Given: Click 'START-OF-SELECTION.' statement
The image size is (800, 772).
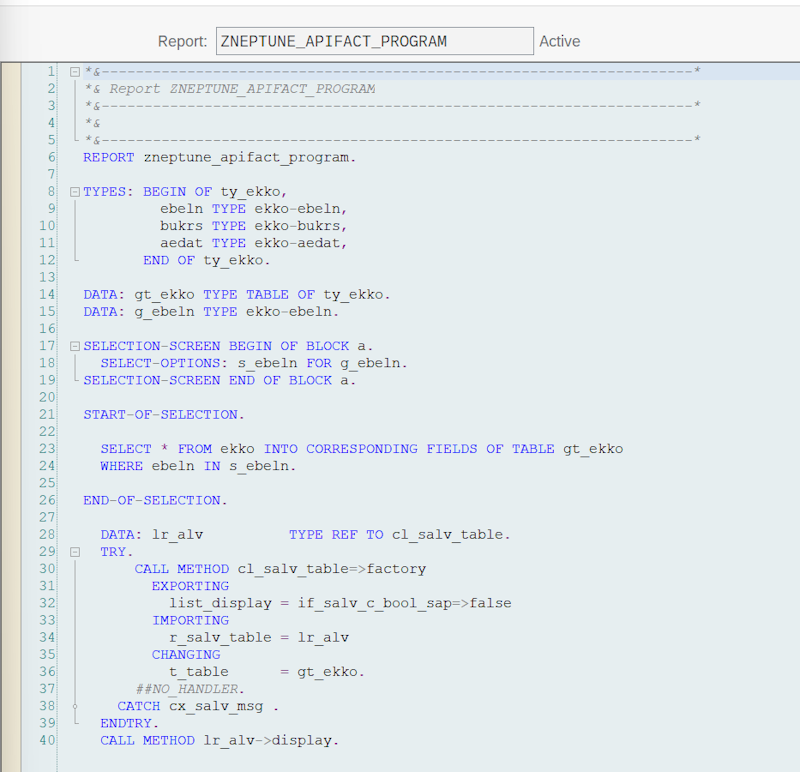Looking at the screenshot, I should pos(164,414).
